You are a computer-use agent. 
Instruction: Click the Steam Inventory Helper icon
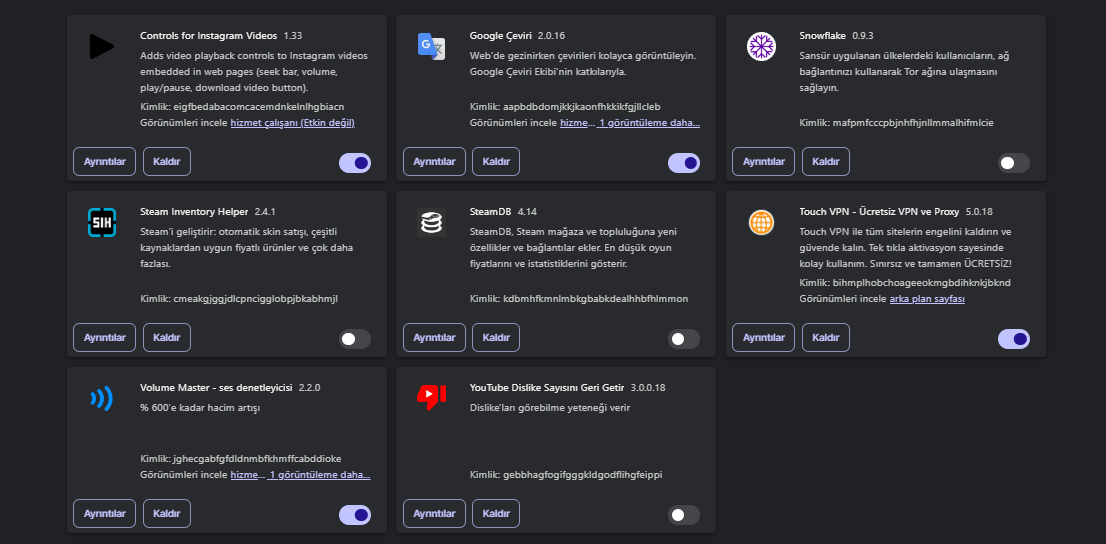(101, 222)
